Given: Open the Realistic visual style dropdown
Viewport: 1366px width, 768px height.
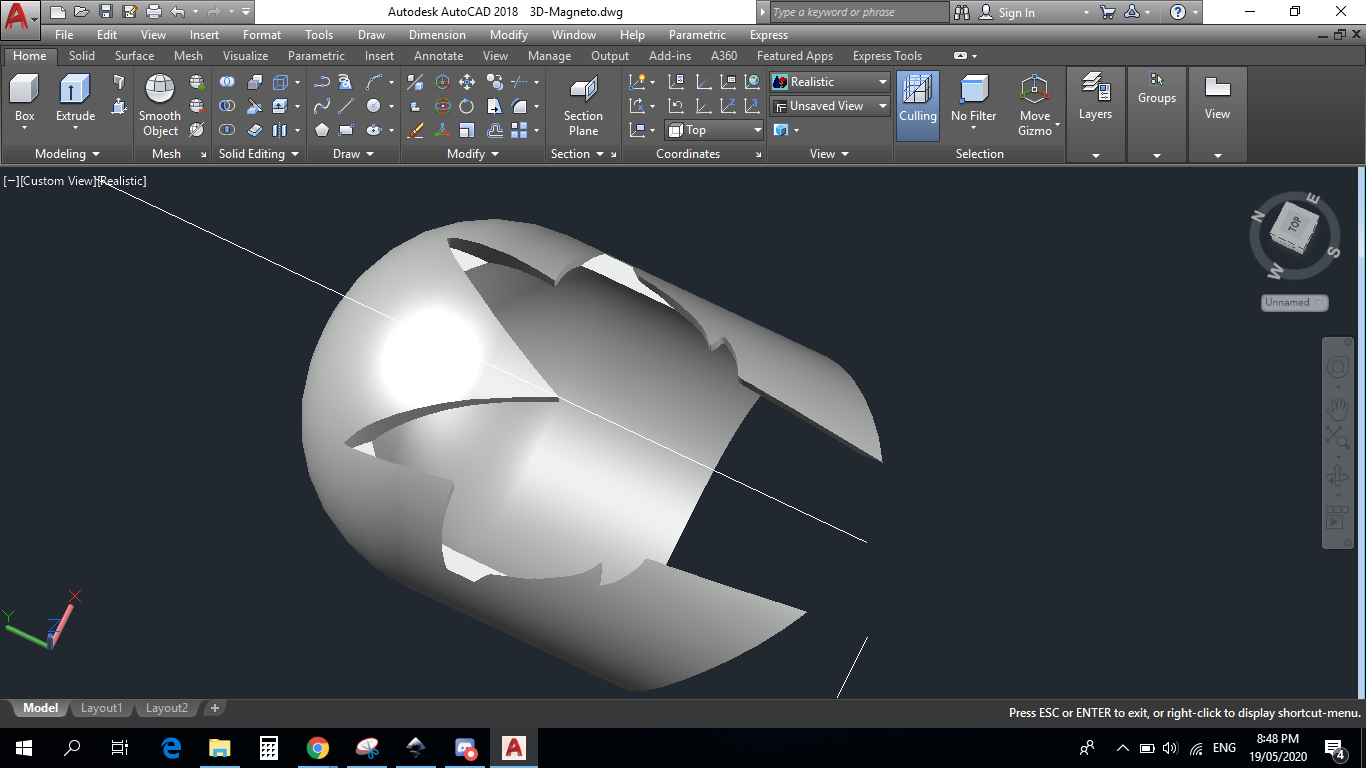Looking at the screenshot, I should click(x=830, y=82).
